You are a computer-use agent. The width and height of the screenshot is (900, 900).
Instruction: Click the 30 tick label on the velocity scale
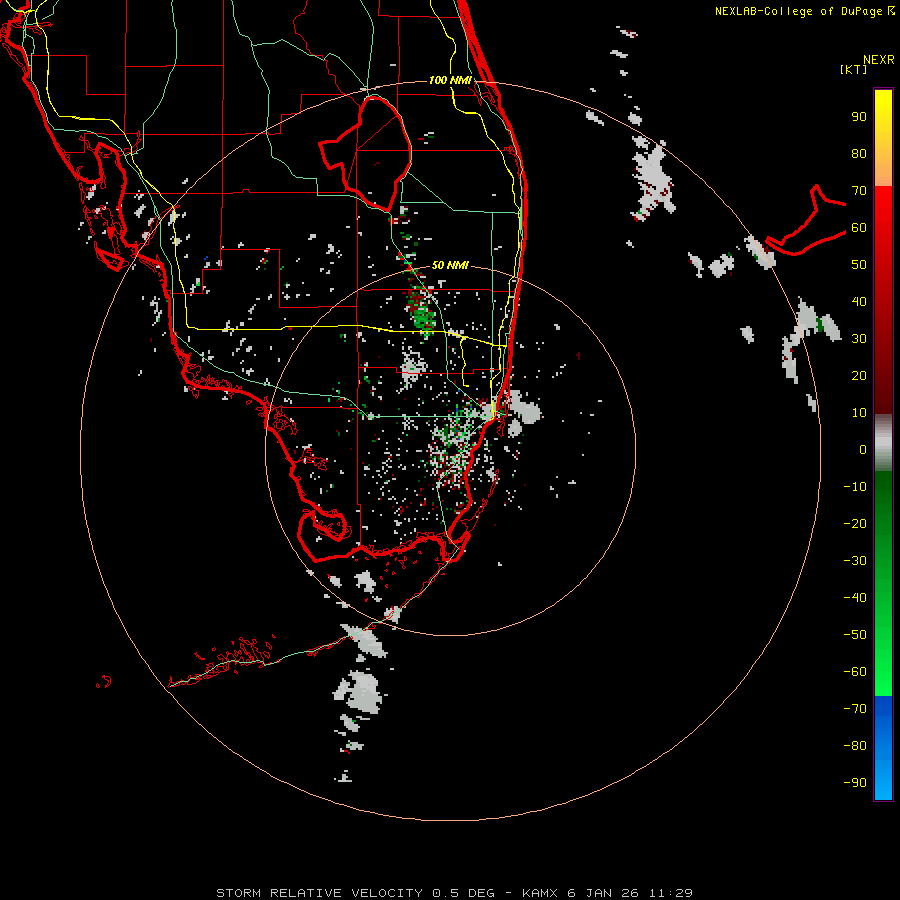pos(859,339)
